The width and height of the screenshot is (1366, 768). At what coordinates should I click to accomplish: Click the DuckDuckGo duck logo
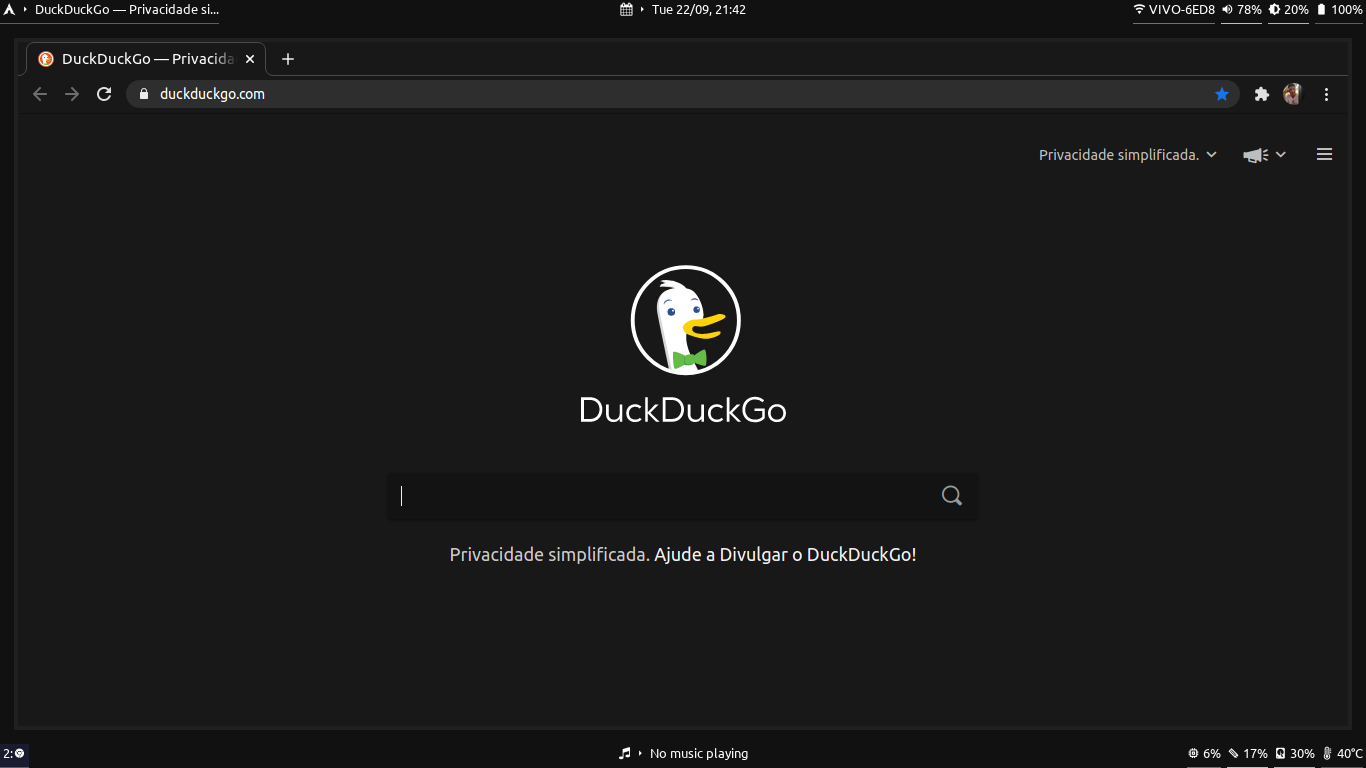coord(685,320)
